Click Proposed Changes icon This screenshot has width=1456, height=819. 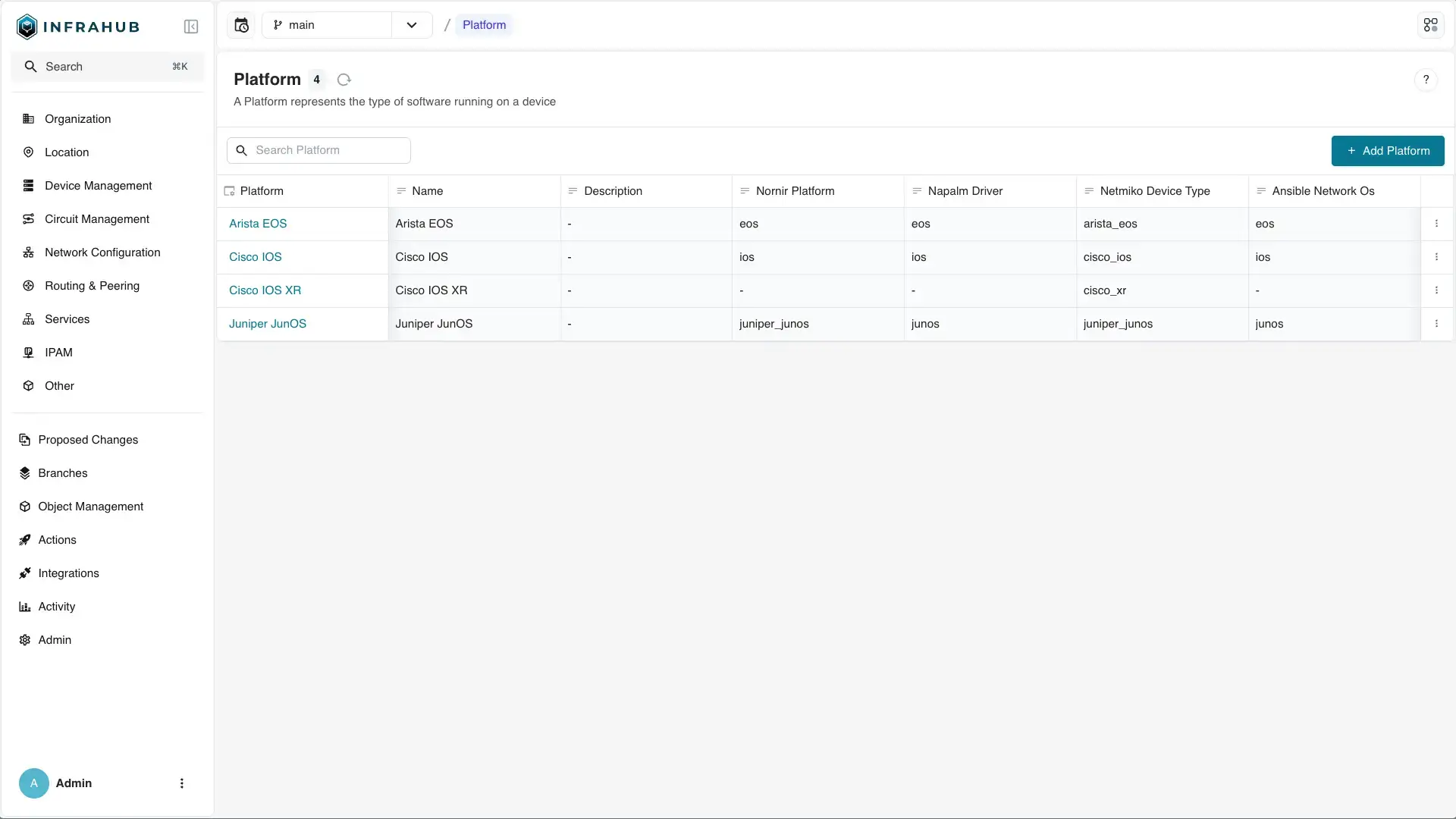25,440
